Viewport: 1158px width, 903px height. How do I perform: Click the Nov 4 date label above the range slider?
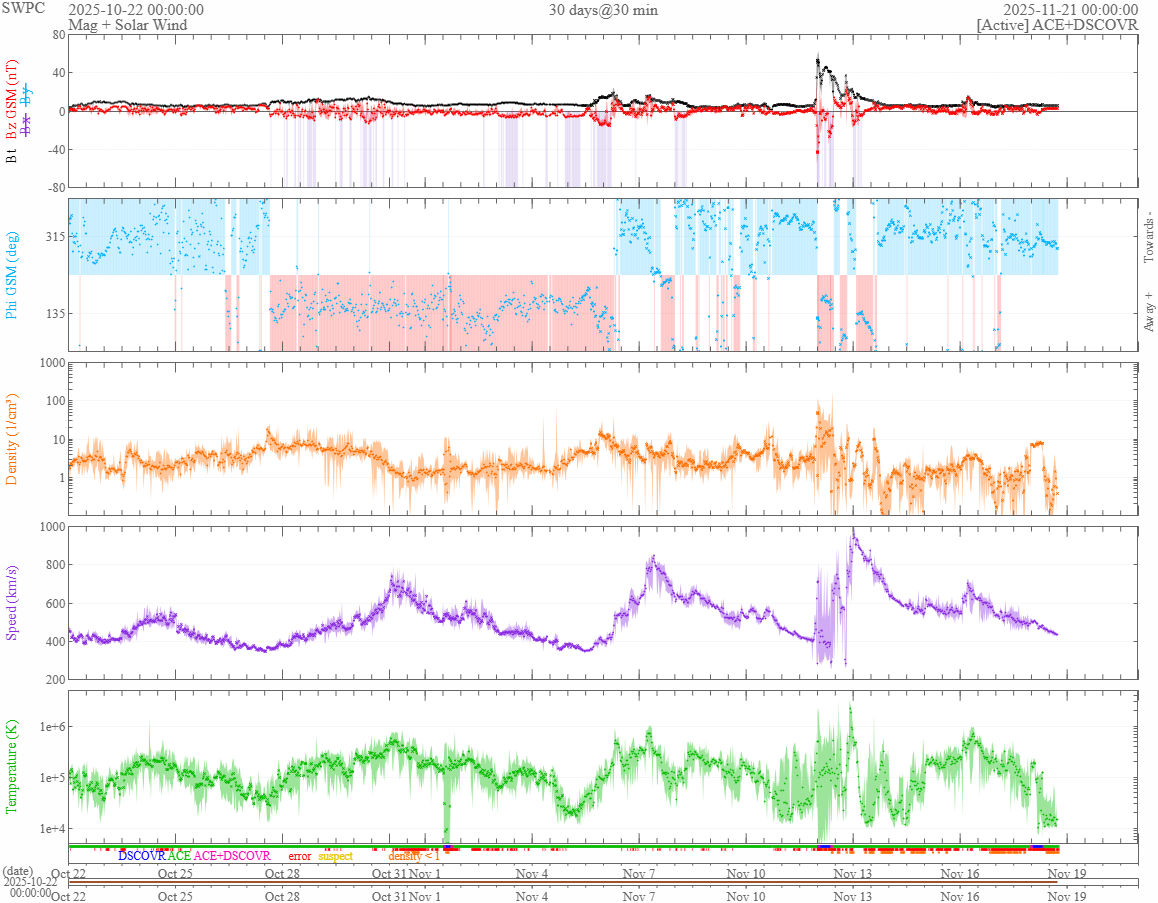[532, 873]
